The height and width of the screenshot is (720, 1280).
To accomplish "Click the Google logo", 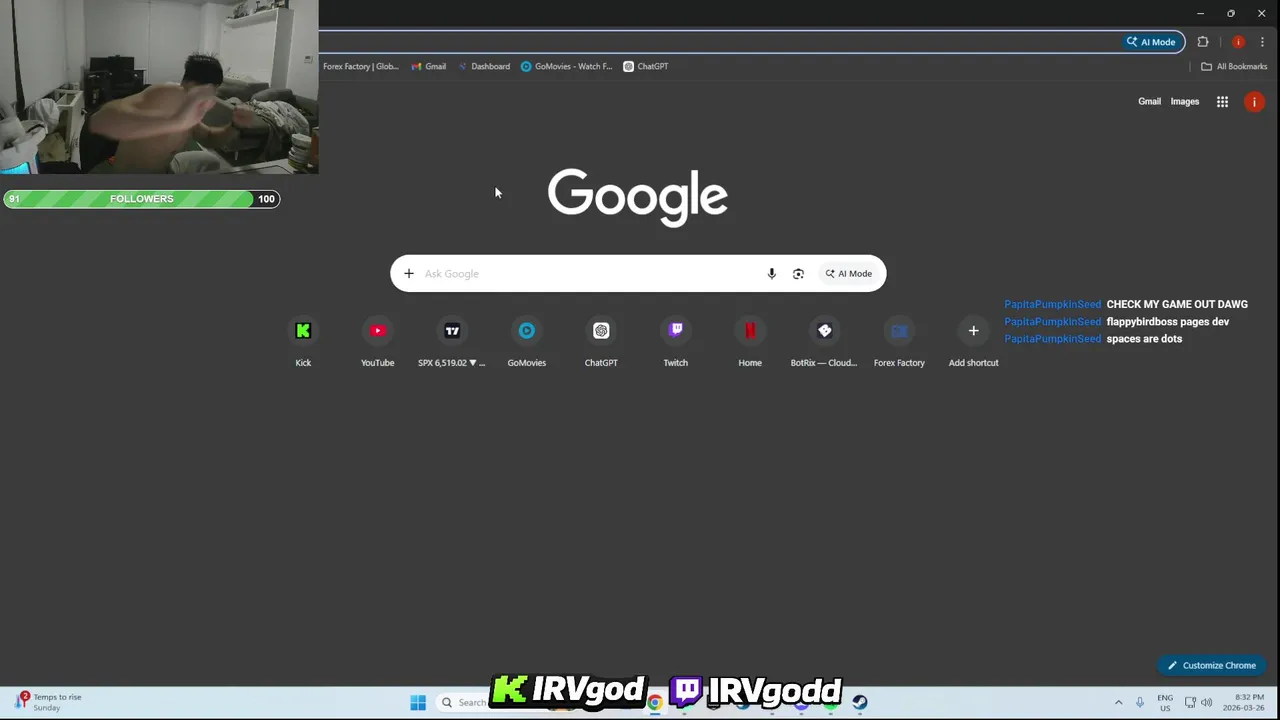I will pos(638,197).
